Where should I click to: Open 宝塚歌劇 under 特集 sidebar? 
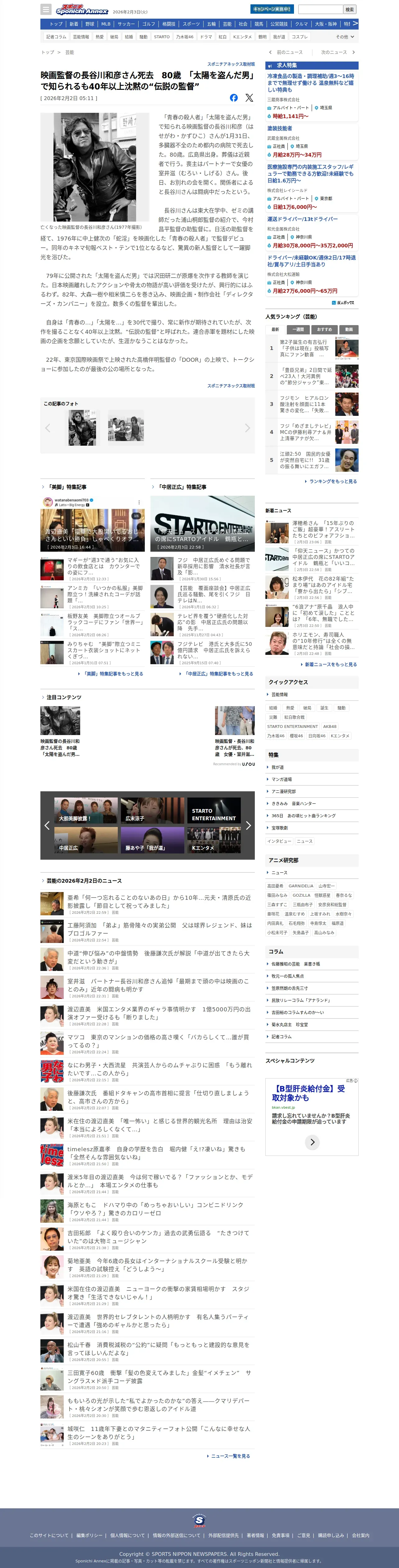[x=280, y=828]
